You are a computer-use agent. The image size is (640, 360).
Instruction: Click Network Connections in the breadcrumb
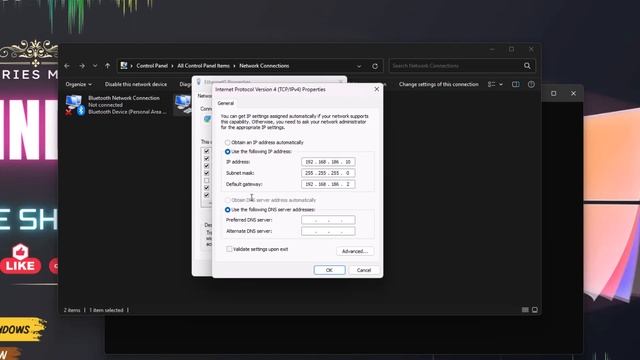(x=264, y=66)
